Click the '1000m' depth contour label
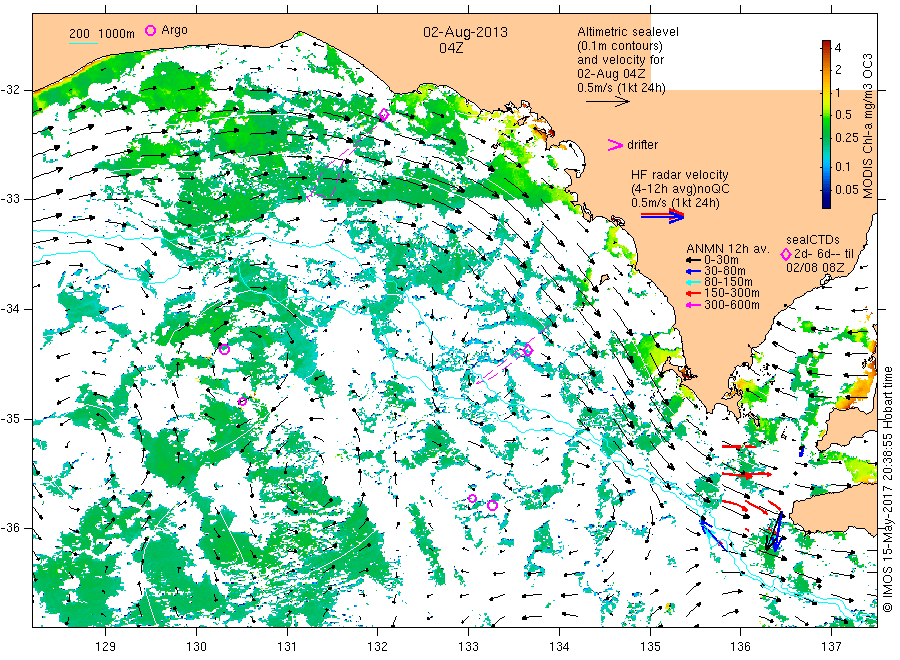 (117, 34)
